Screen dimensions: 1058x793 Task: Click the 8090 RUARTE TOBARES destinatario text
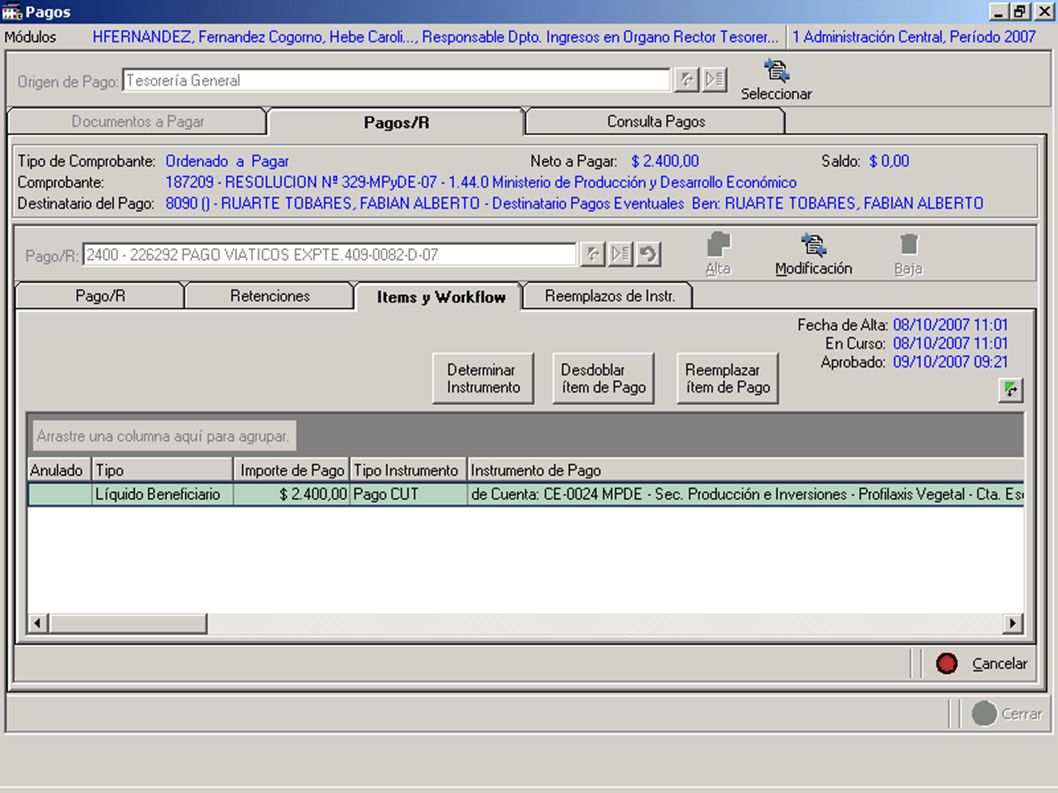click(x=574, y=203)
